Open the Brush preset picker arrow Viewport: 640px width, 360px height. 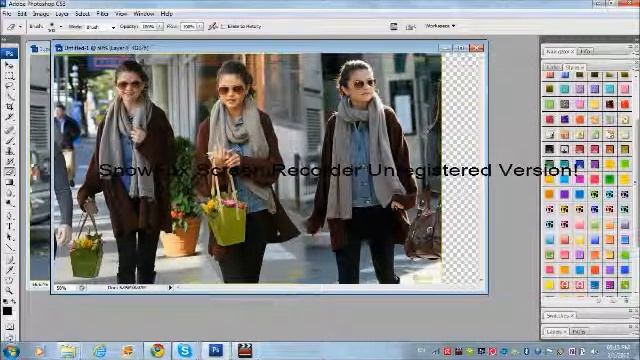61,27
